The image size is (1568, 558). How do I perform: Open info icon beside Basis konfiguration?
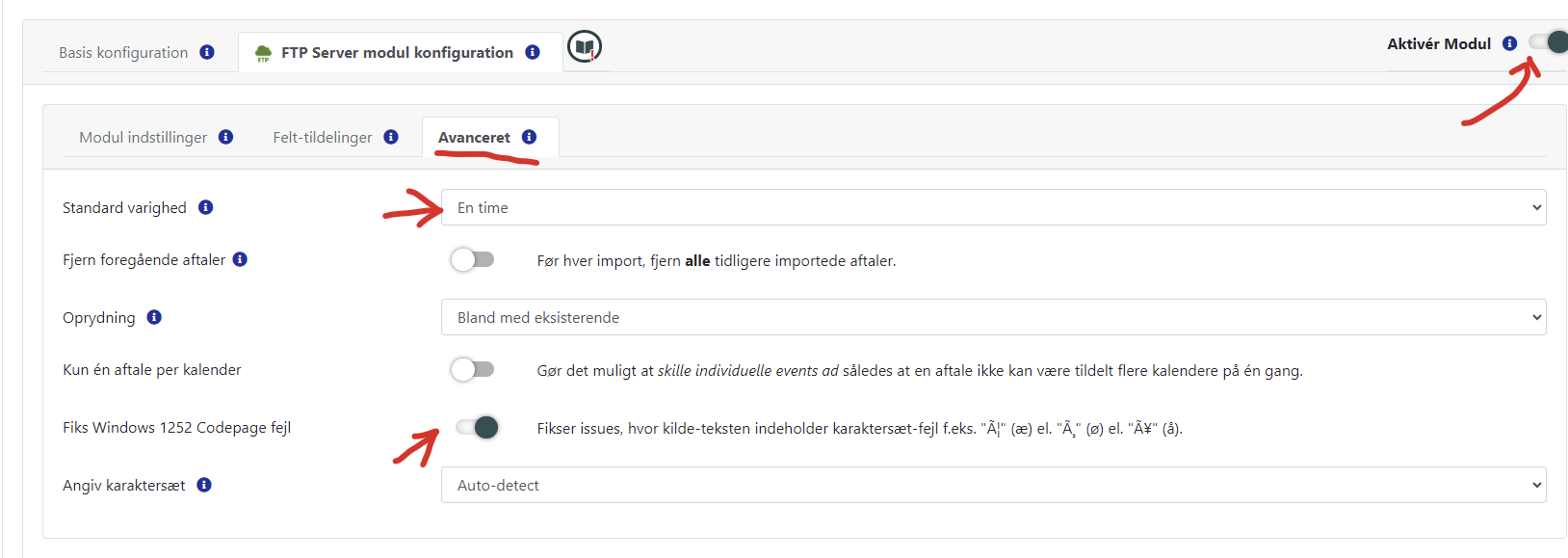pos(207,52)
